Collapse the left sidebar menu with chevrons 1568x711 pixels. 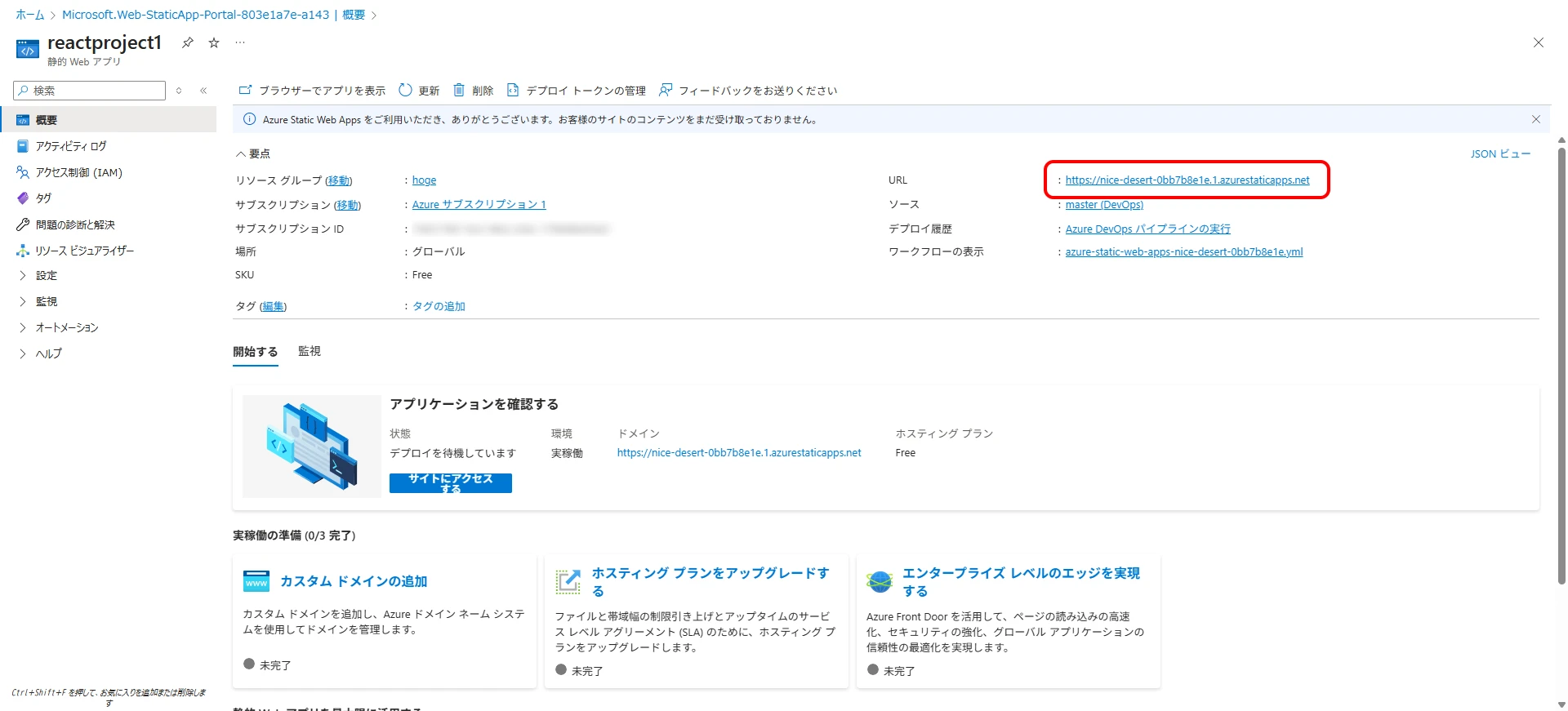[x=203, y=91]
